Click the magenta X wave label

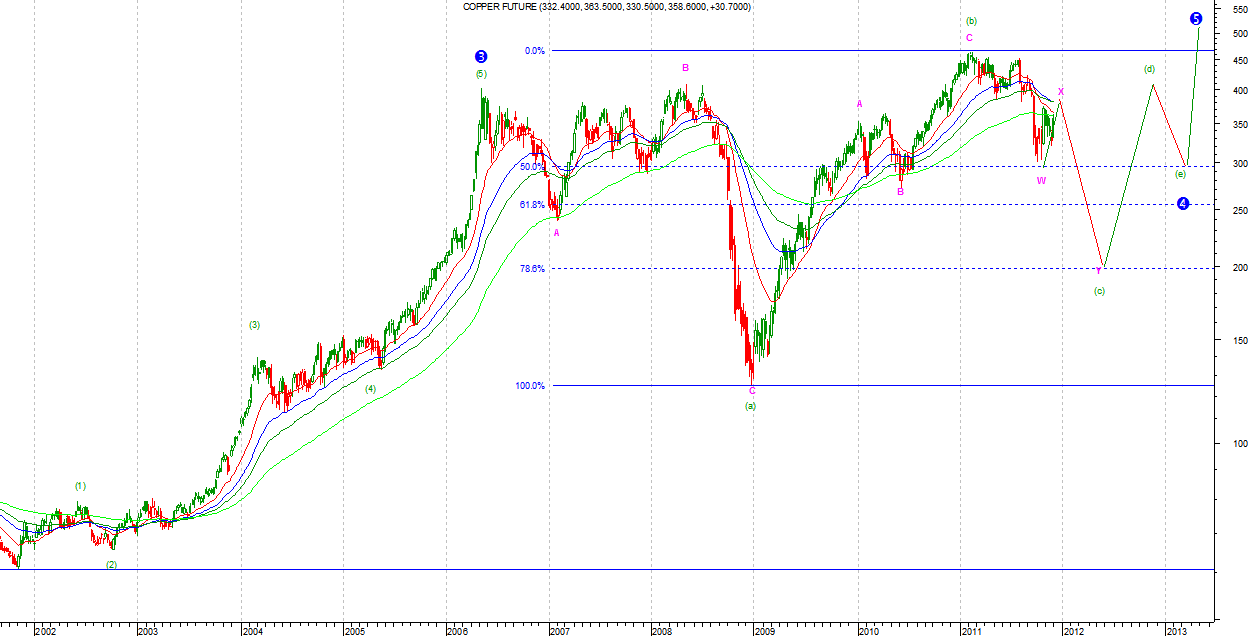(x=1061, y=92)
